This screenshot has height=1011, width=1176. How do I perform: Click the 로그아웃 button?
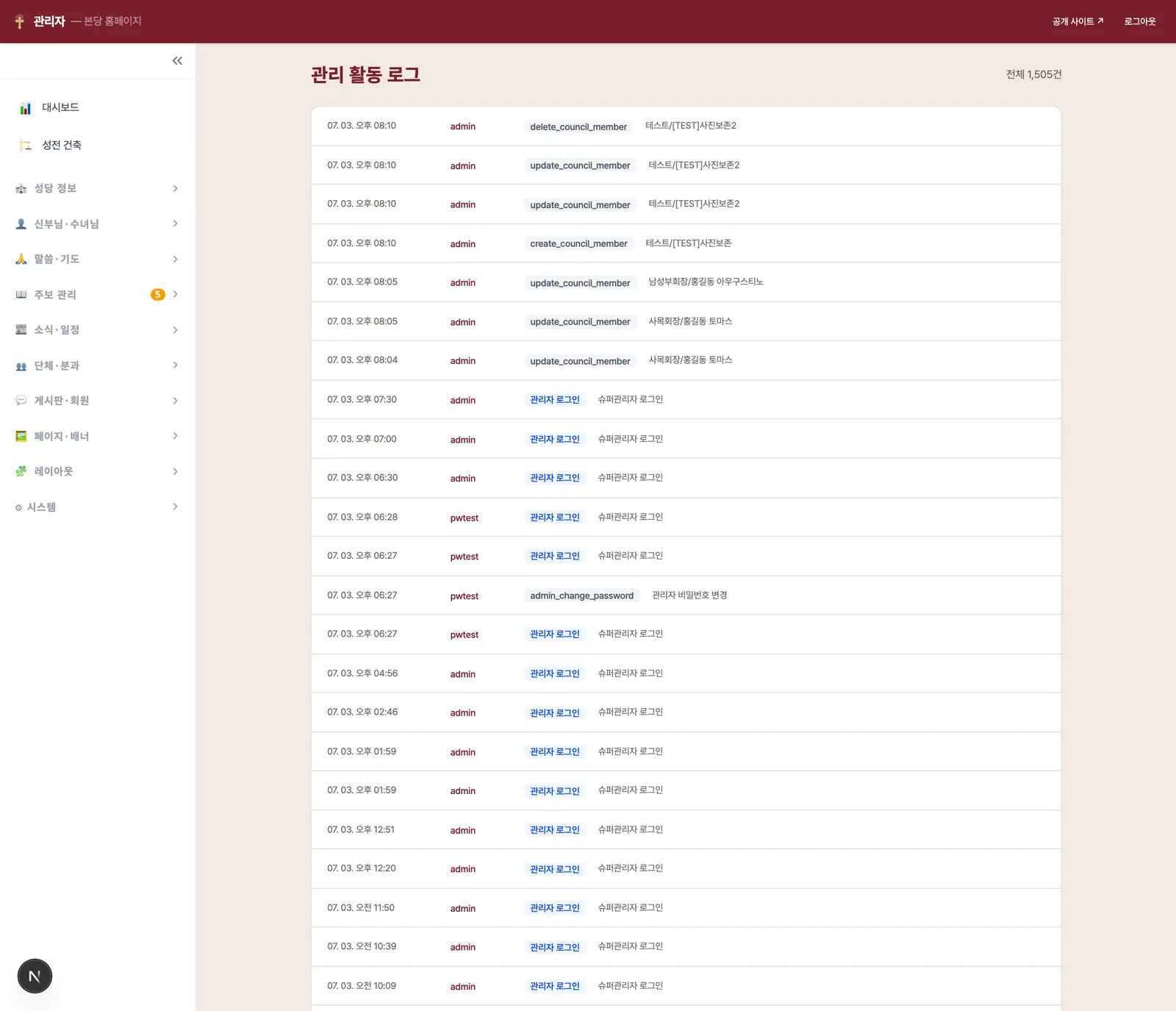pos(1140,21)
